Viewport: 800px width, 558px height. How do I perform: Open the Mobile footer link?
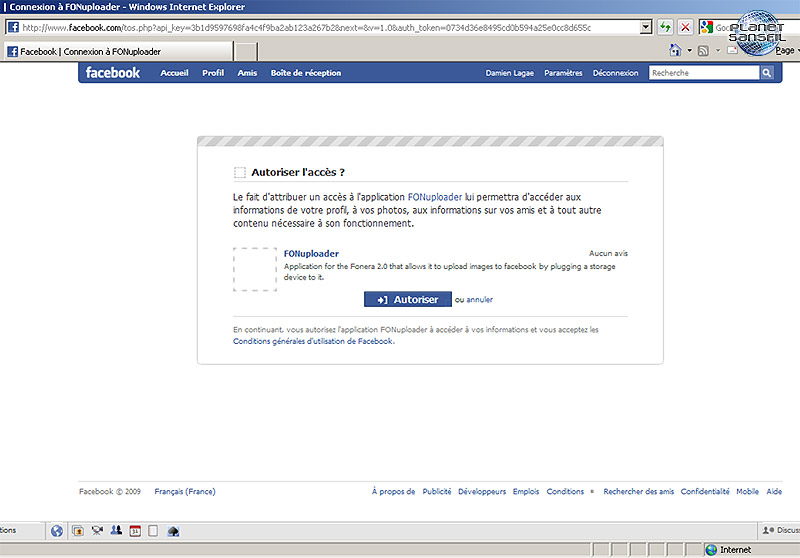click(747, 491)
